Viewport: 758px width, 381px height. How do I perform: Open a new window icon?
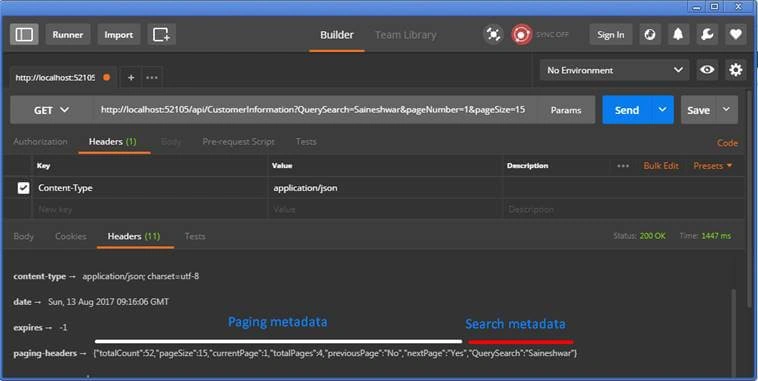tap(161, 35)
